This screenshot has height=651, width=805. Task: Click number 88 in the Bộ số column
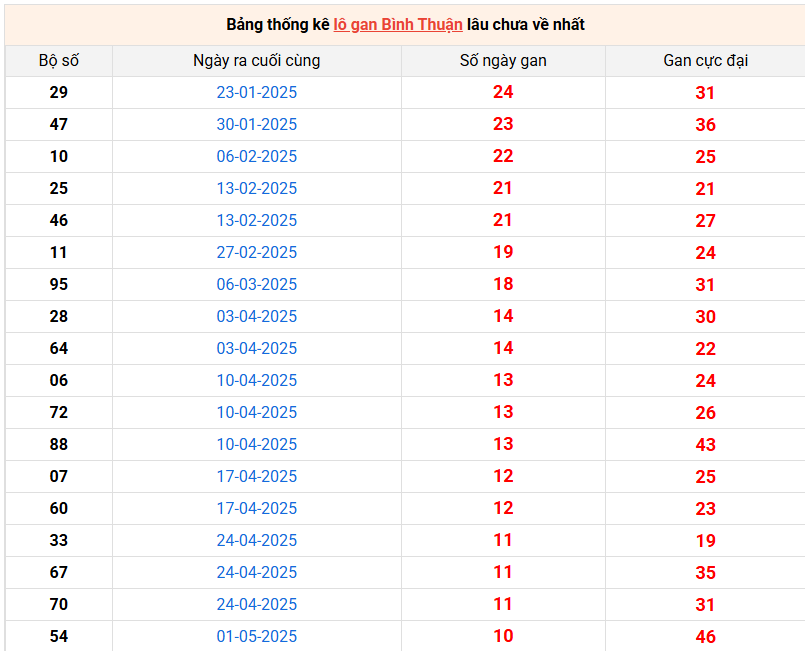coord(59,444)
